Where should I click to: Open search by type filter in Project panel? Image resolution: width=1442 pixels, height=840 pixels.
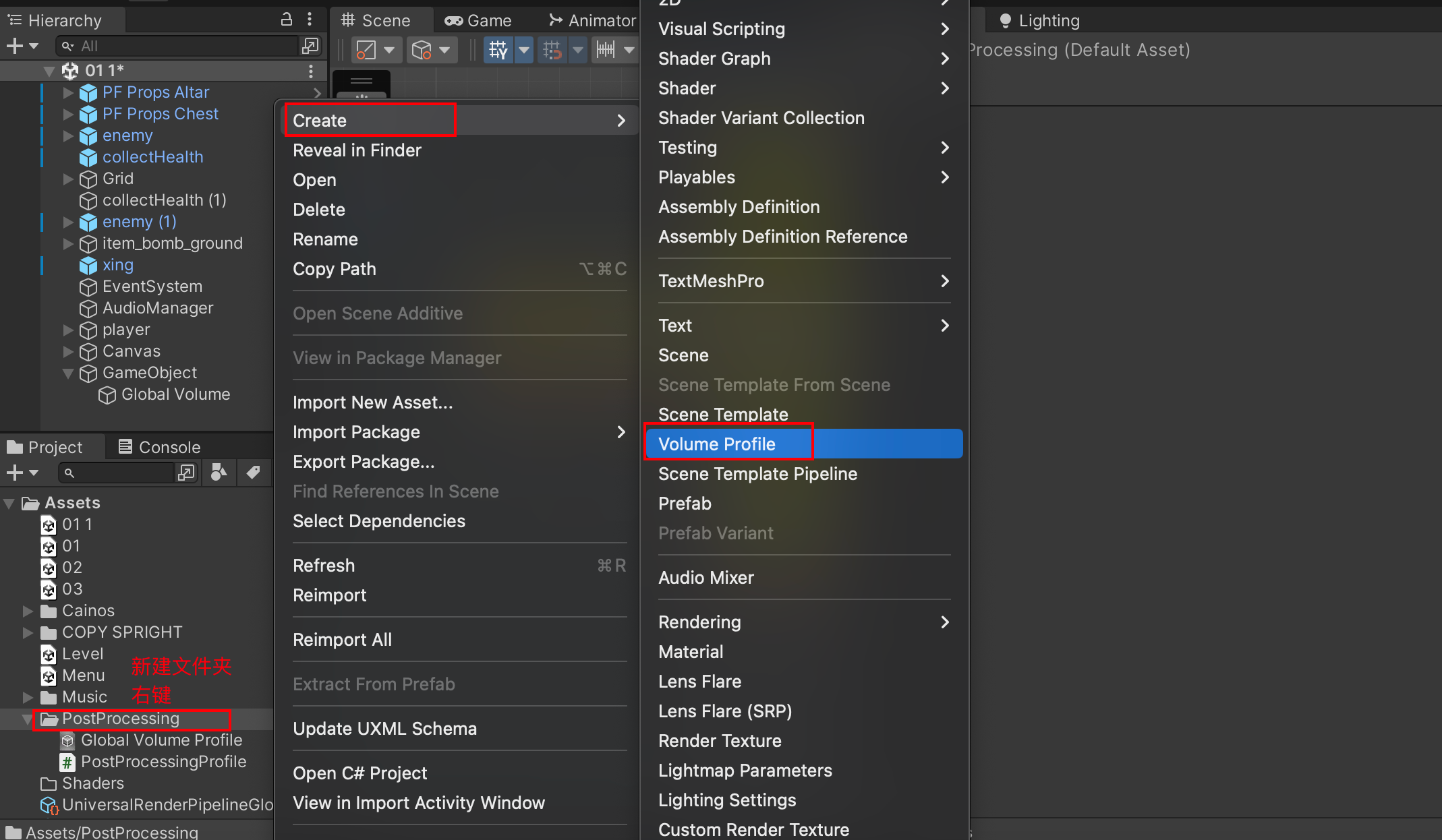click(x=218, y=473)
